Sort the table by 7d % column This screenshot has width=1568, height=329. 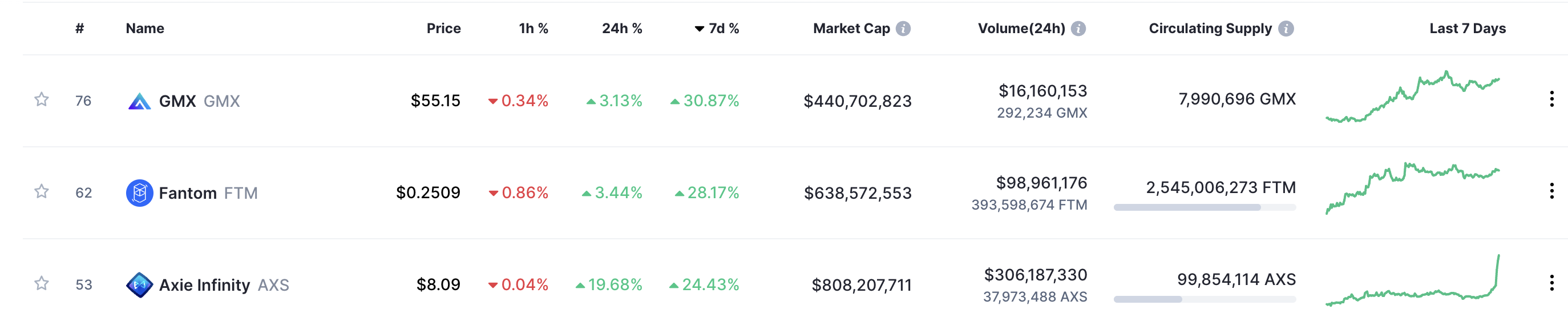(x=722, y=29)
